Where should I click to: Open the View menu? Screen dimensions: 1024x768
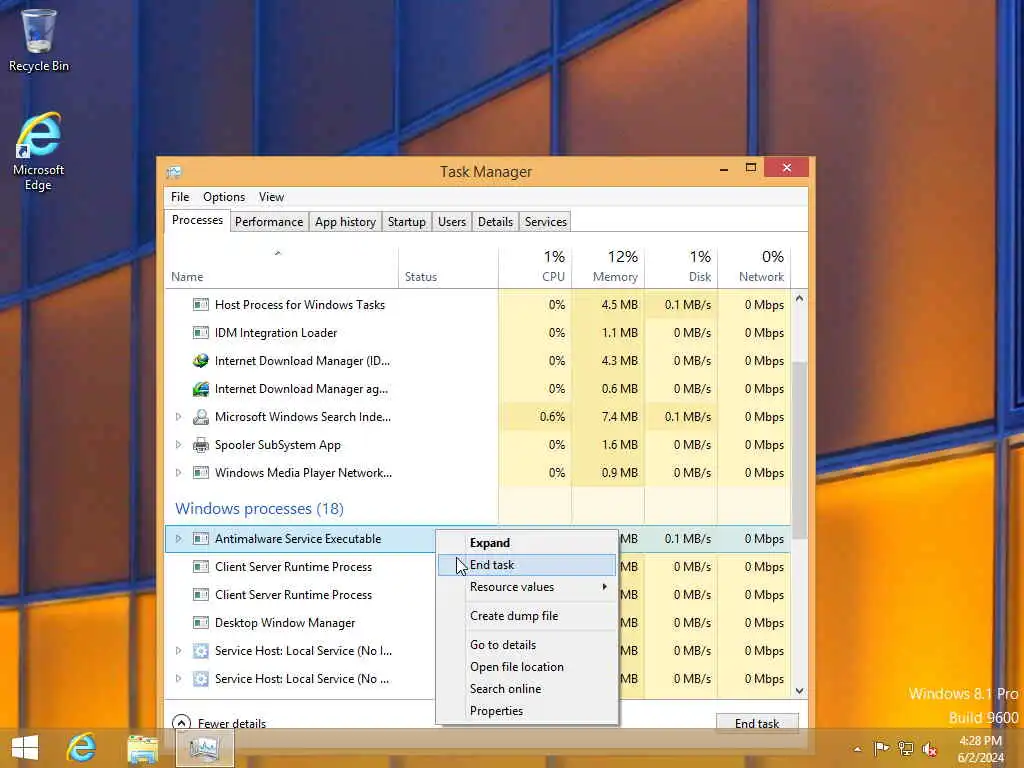coord(271,197)
